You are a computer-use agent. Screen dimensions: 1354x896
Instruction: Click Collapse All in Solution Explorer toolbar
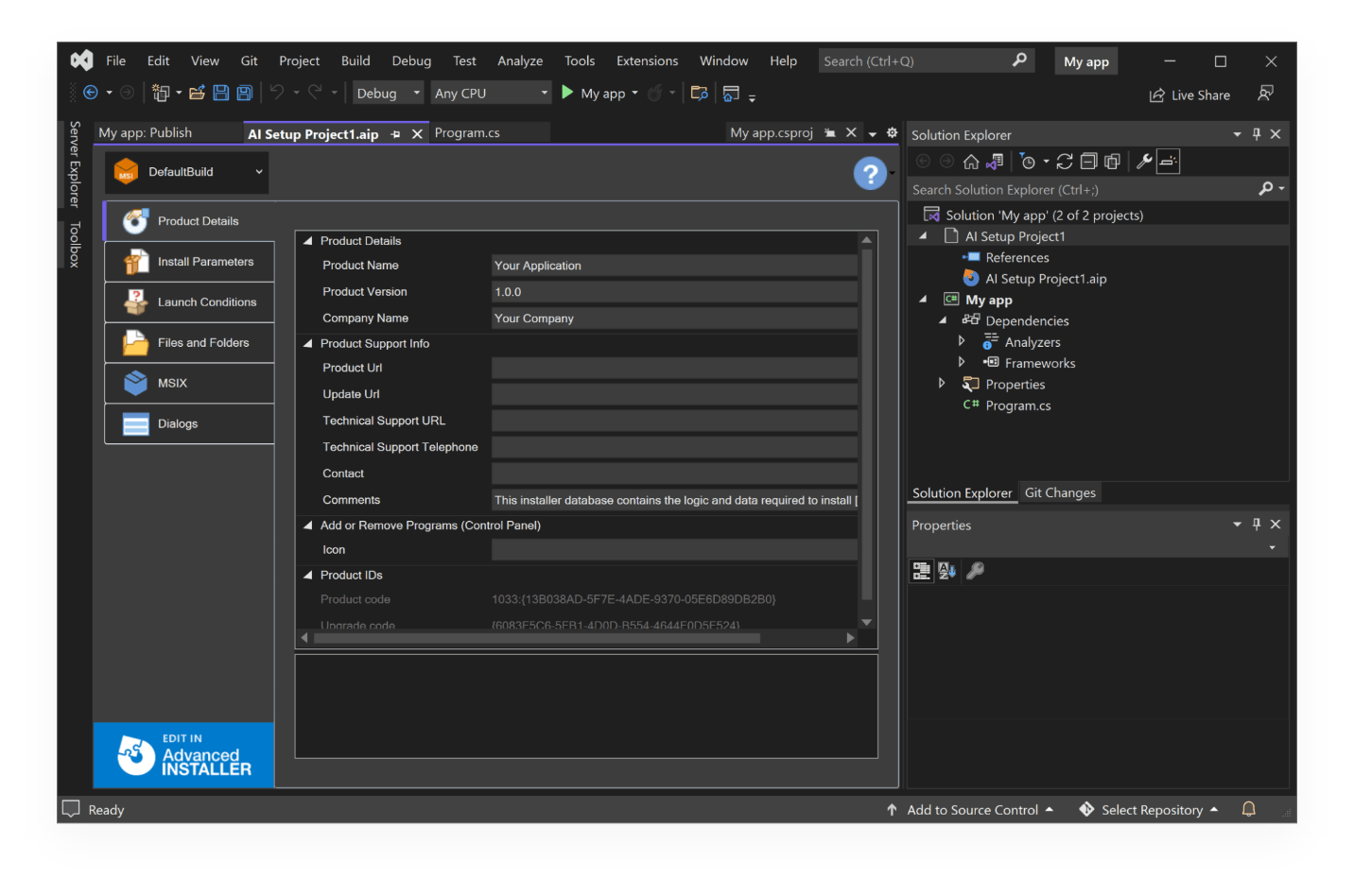pyautogui.click(x=1088, y=162)
